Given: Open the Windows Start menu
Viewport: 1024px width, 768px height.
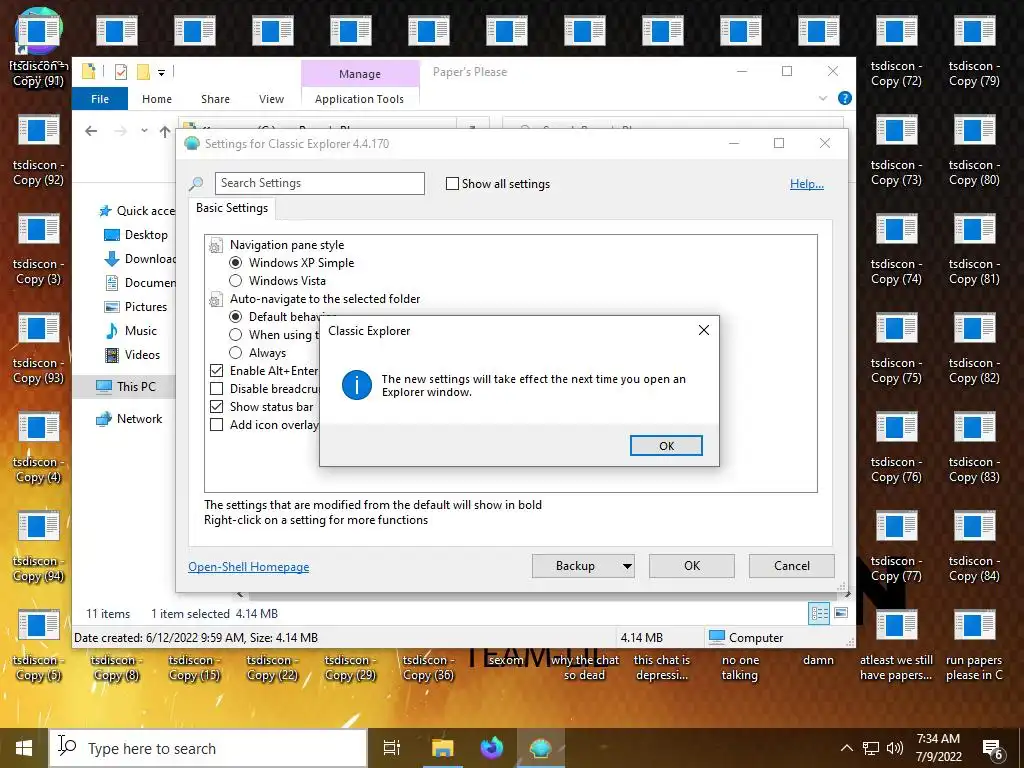Looking at the screenshot, I should pyautogui.click(x=24, y=748).
